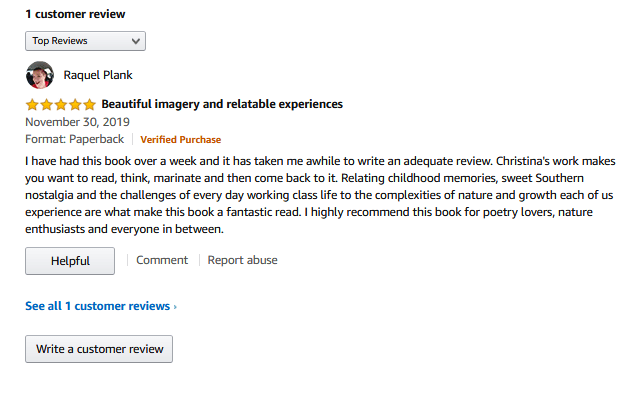Viewport: 627px width, 407px height.
Task: Click the chevron after See all reviews
Action: (x=175, y=307)
